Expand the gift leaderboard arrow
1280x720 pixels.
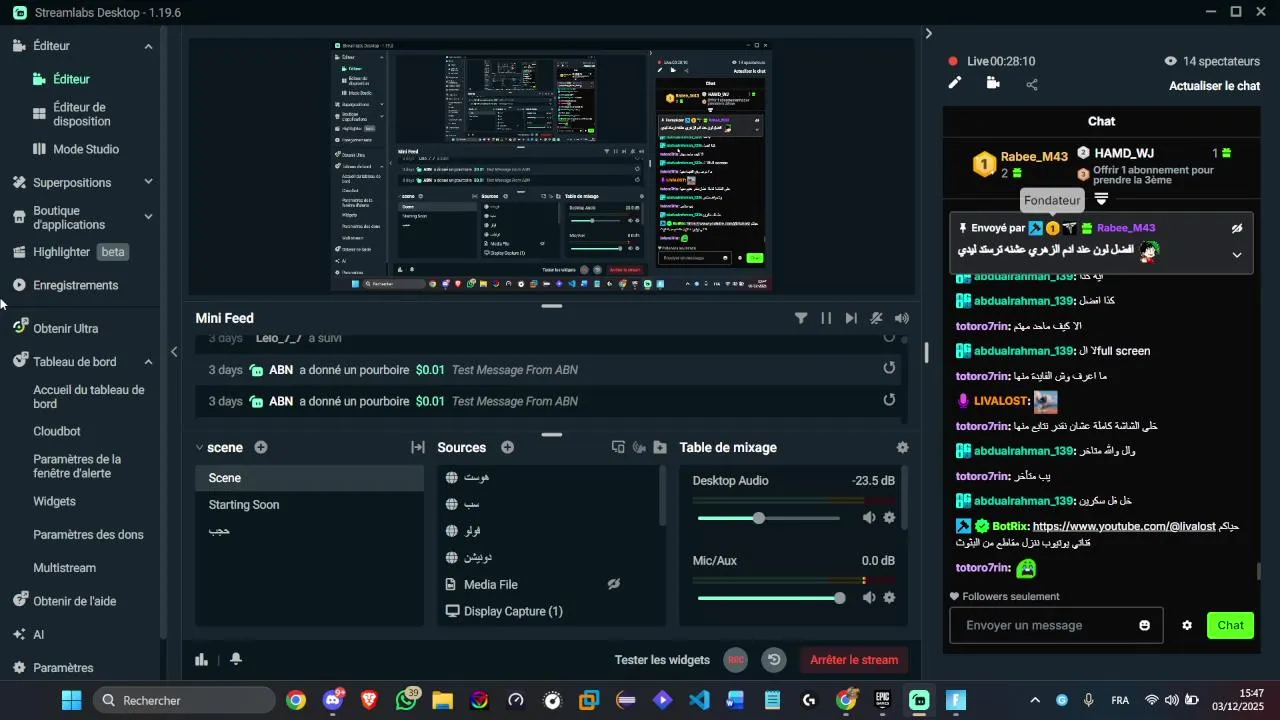pyautogui.click(x=1101, y=199)
